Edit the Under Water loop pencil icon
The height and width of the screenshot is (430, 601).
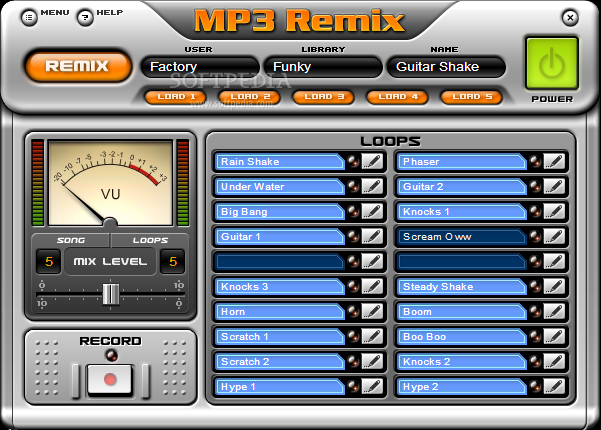click(372, 186)
